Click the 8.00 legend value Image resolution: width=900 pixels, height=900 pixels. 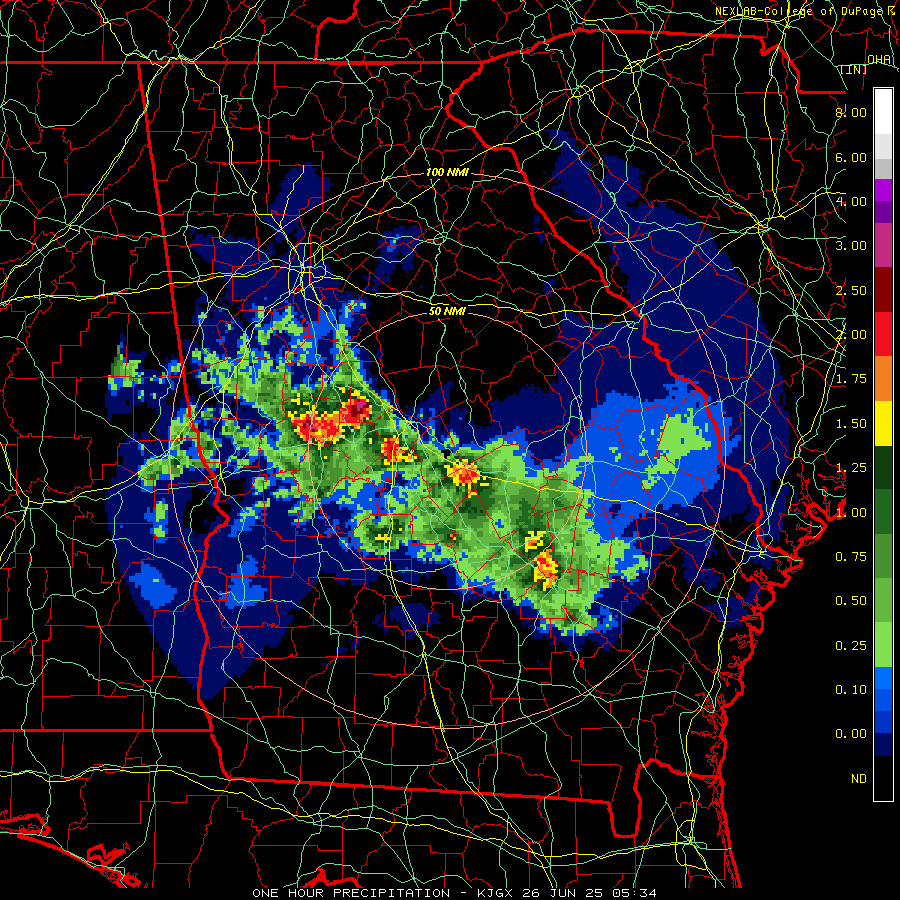[851, 112]
